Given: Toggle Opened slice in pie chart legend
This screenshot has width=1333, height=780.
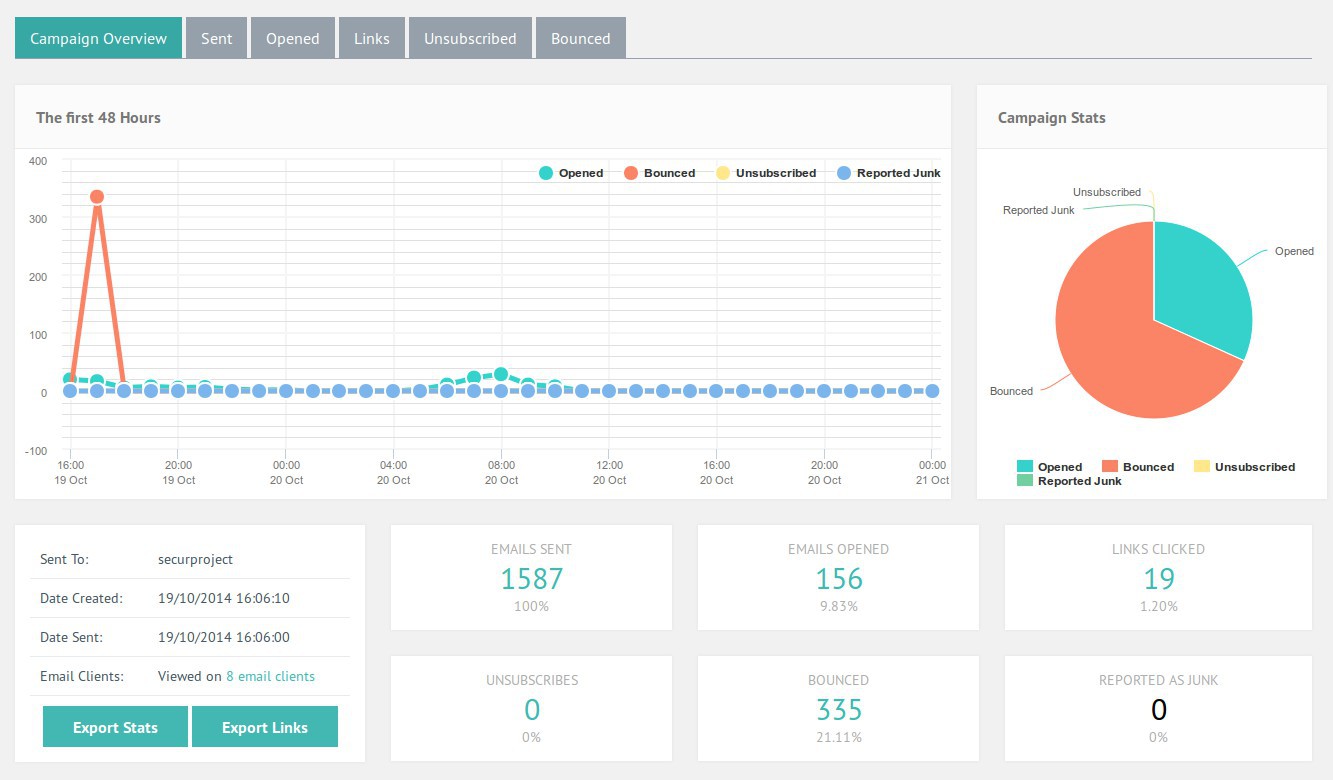Looking at the screenshot, I should click(x=1049, y=467).
